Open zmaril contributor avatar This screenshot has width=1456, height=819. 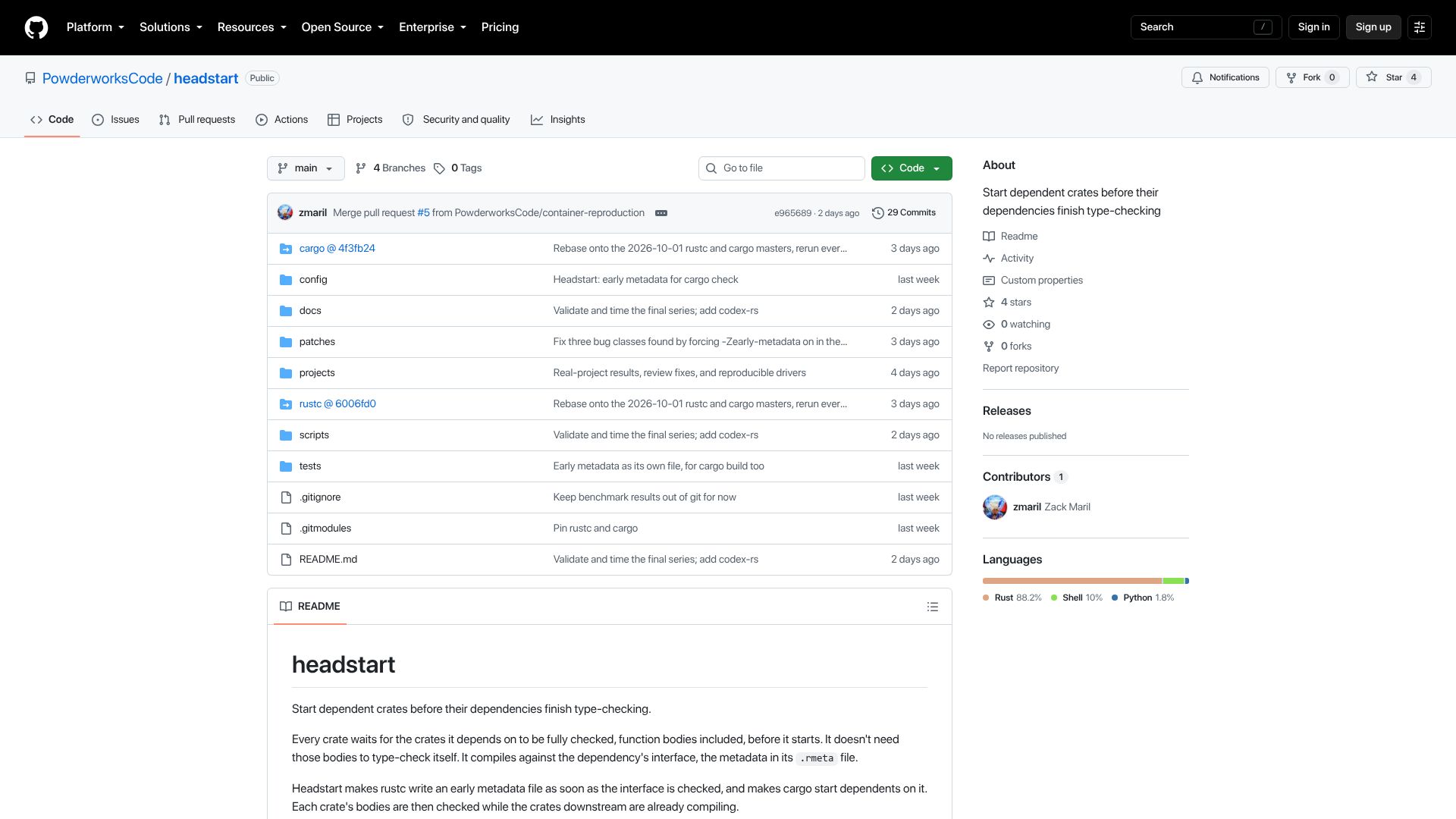click(x=995, y=507)
